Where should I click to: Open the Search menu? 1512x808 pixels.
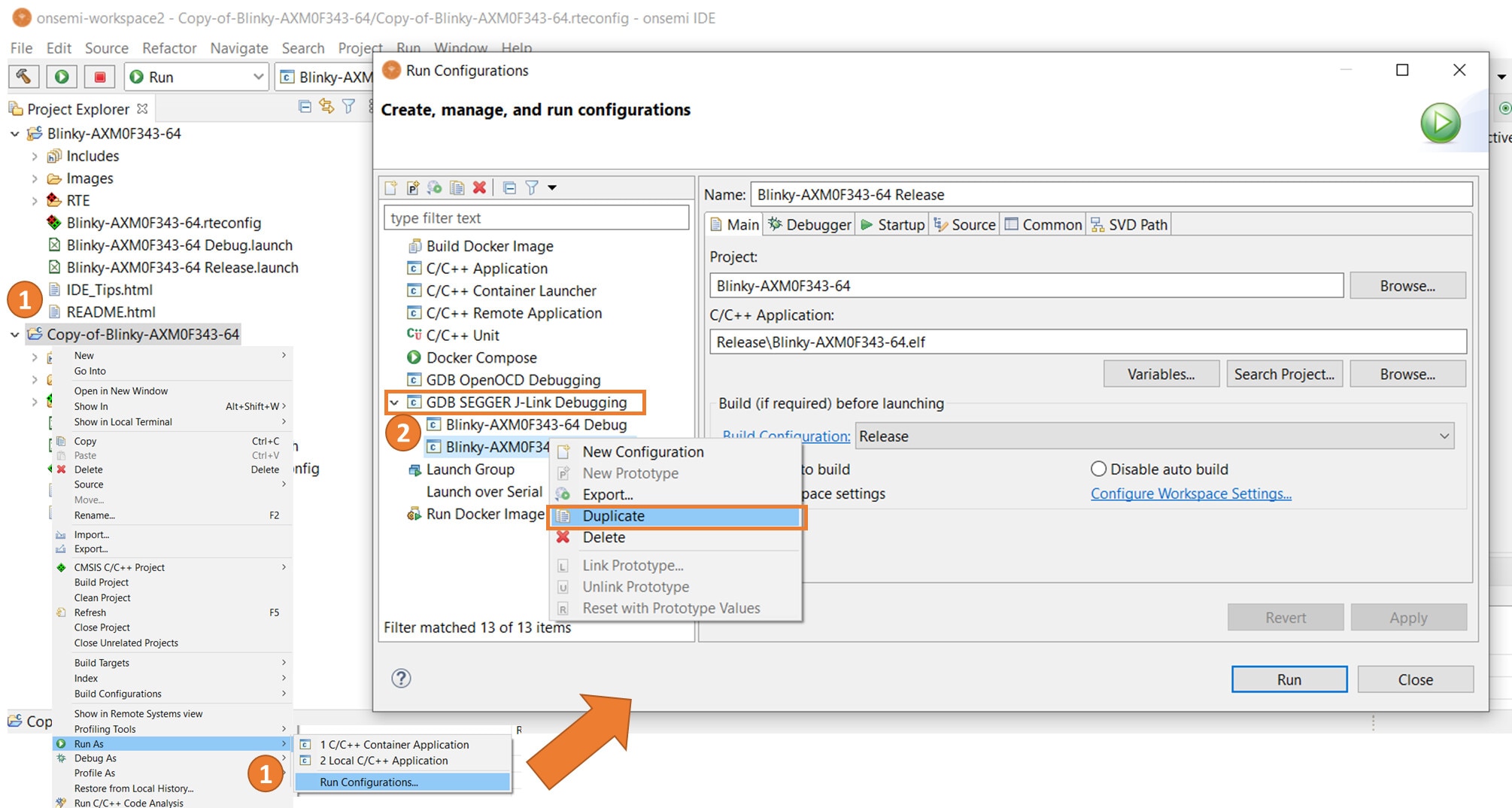pyautogui.click(x=302, y=47)
